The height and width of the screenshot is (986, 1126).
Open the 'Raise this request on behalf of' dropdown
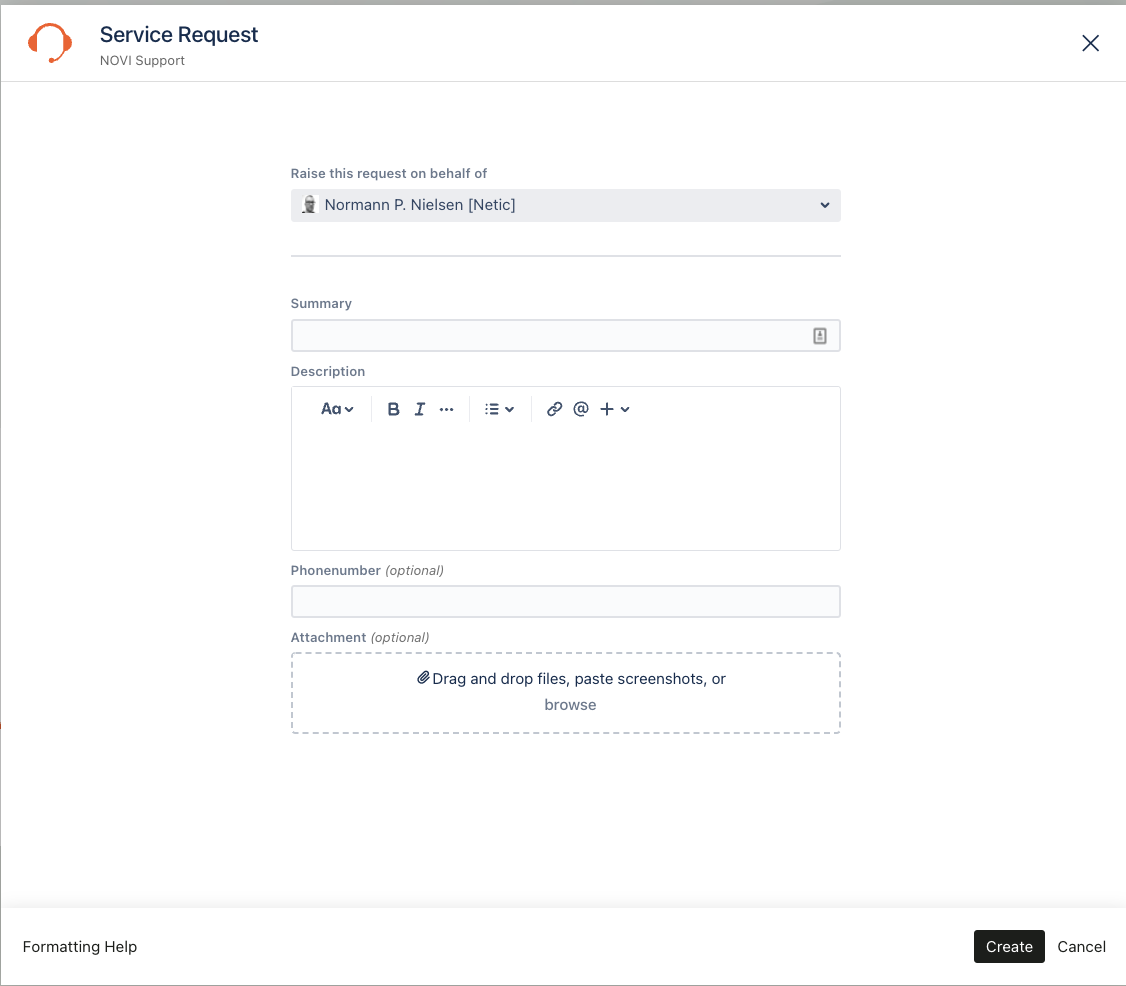[565, 205]
